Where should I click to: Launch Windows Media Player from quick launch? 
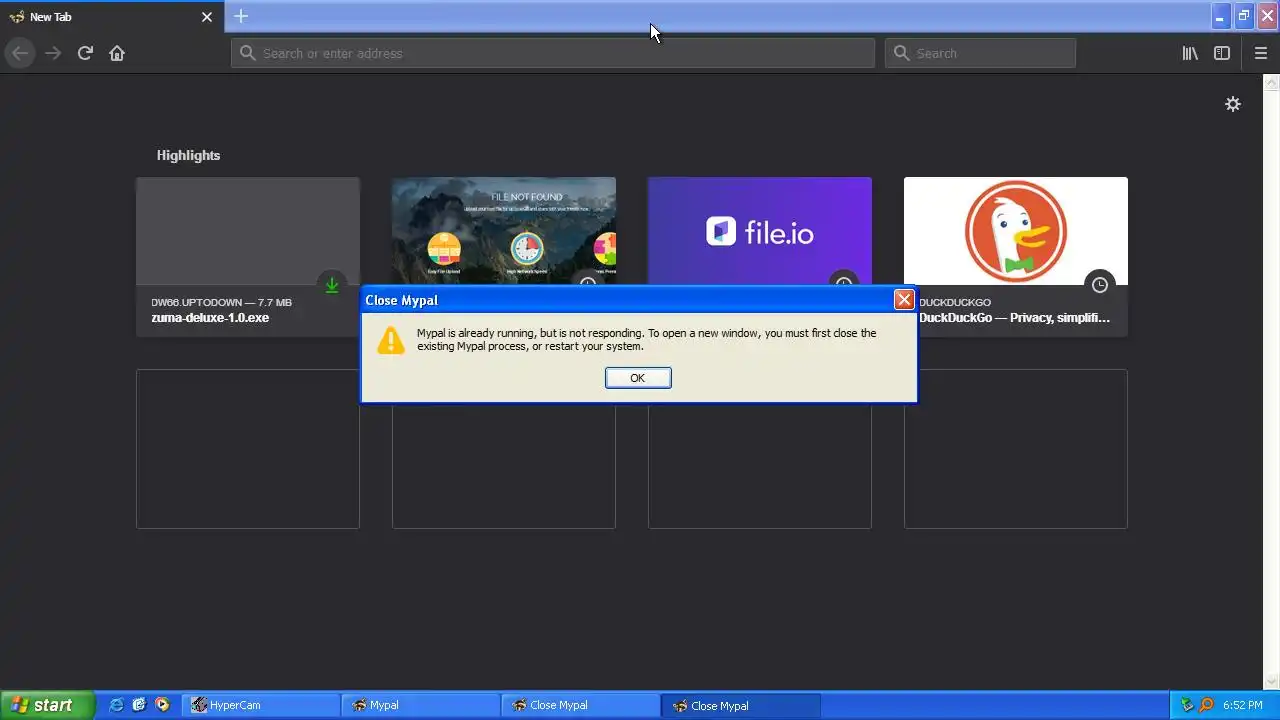(161, 705)
